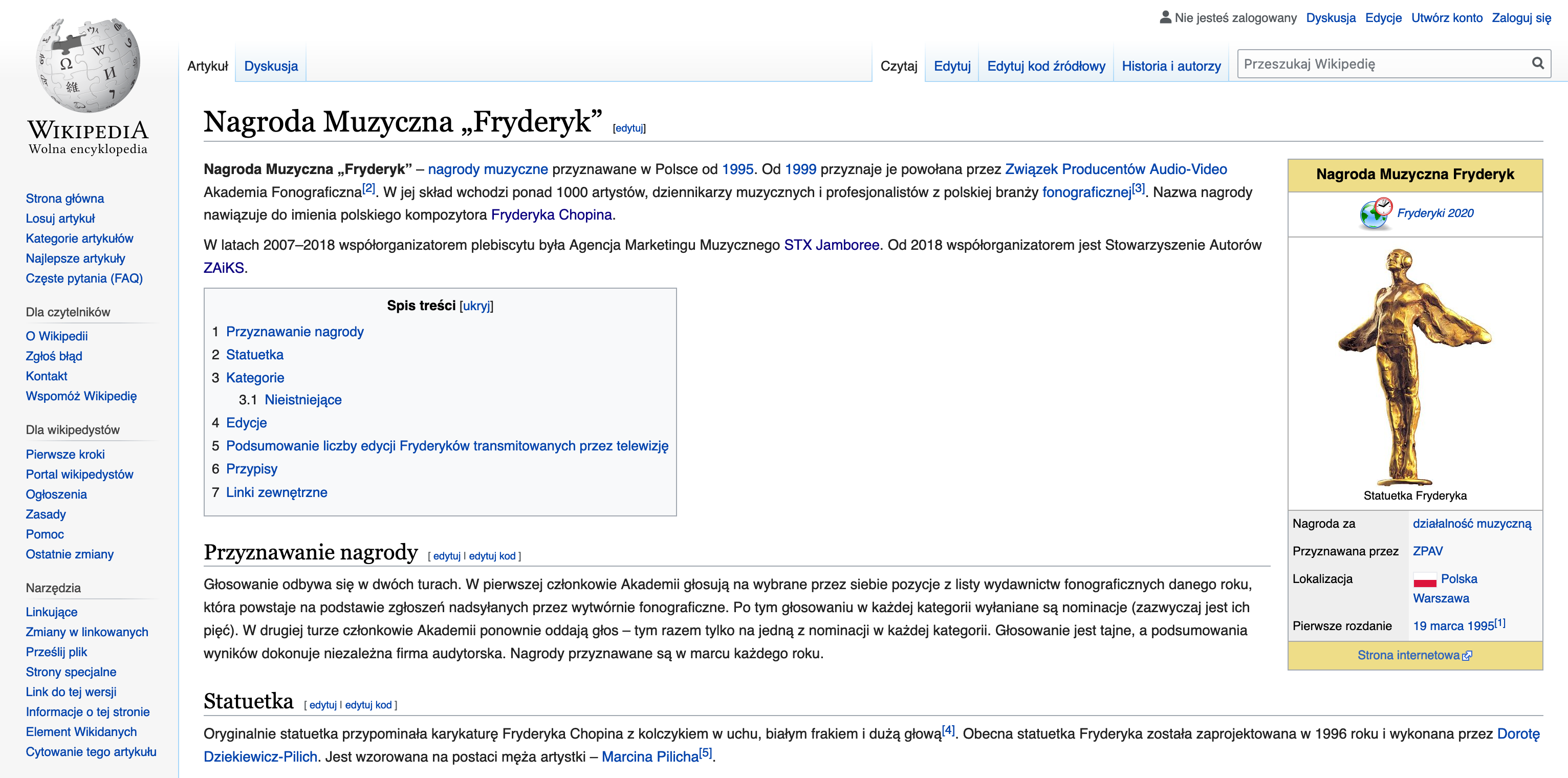Screen dimensions: 1568x778
Task: Go to Strona główna in the sidebar
Action: pos(64,199)
